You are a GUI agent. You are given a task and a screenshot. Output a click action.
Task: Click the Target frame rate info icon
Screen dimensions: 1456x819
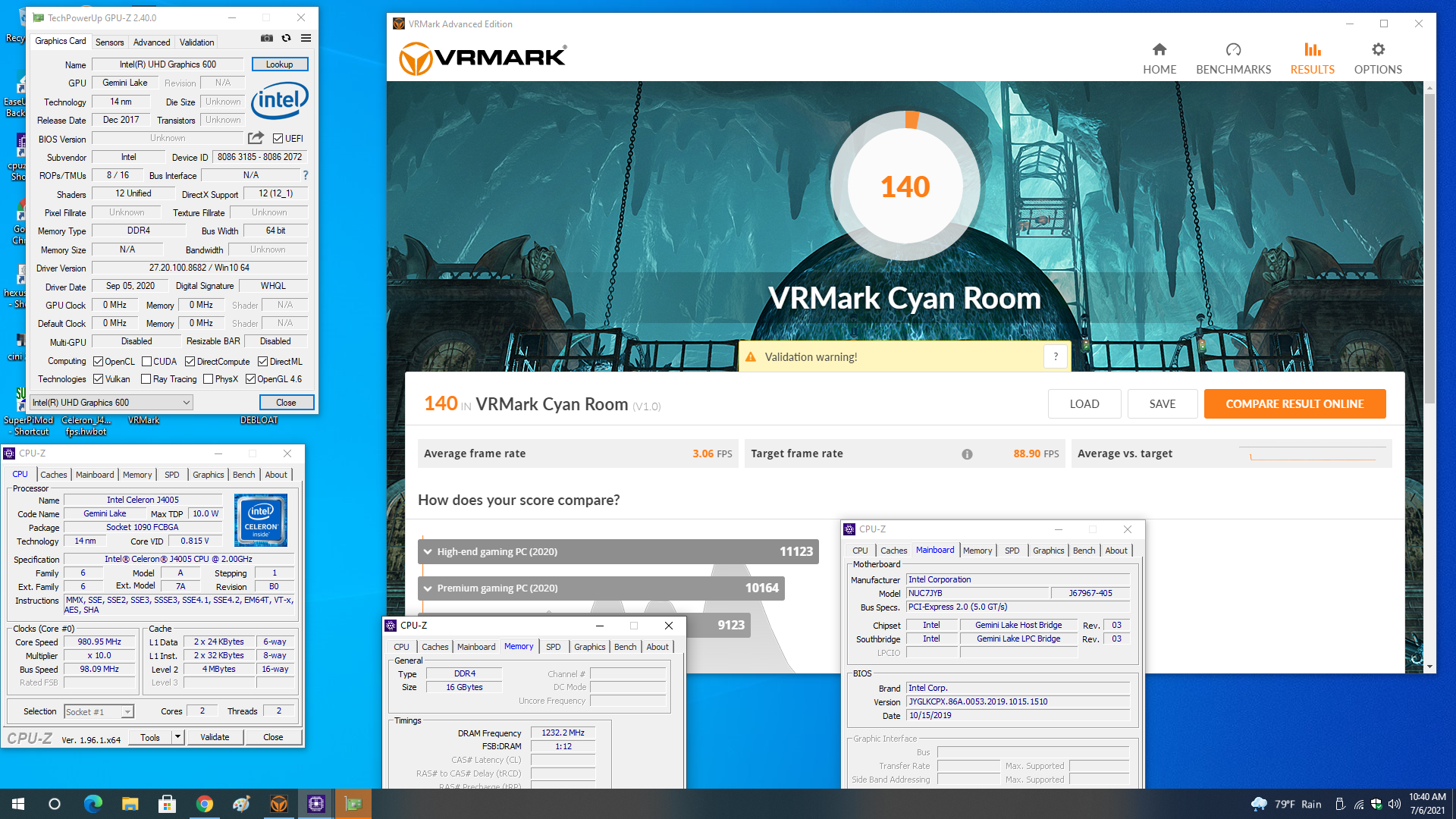click(x=967, y=454)
